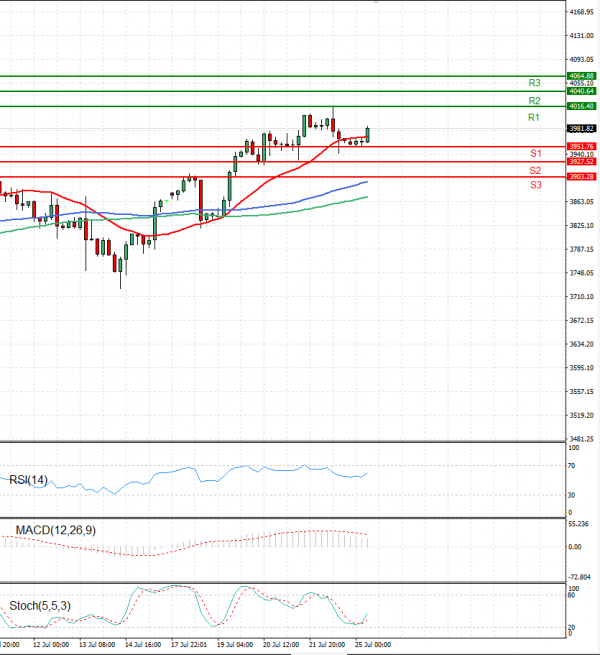600x655 pixels.
Task: Click the 3519.20 price axis value
Action: point(582,415)
